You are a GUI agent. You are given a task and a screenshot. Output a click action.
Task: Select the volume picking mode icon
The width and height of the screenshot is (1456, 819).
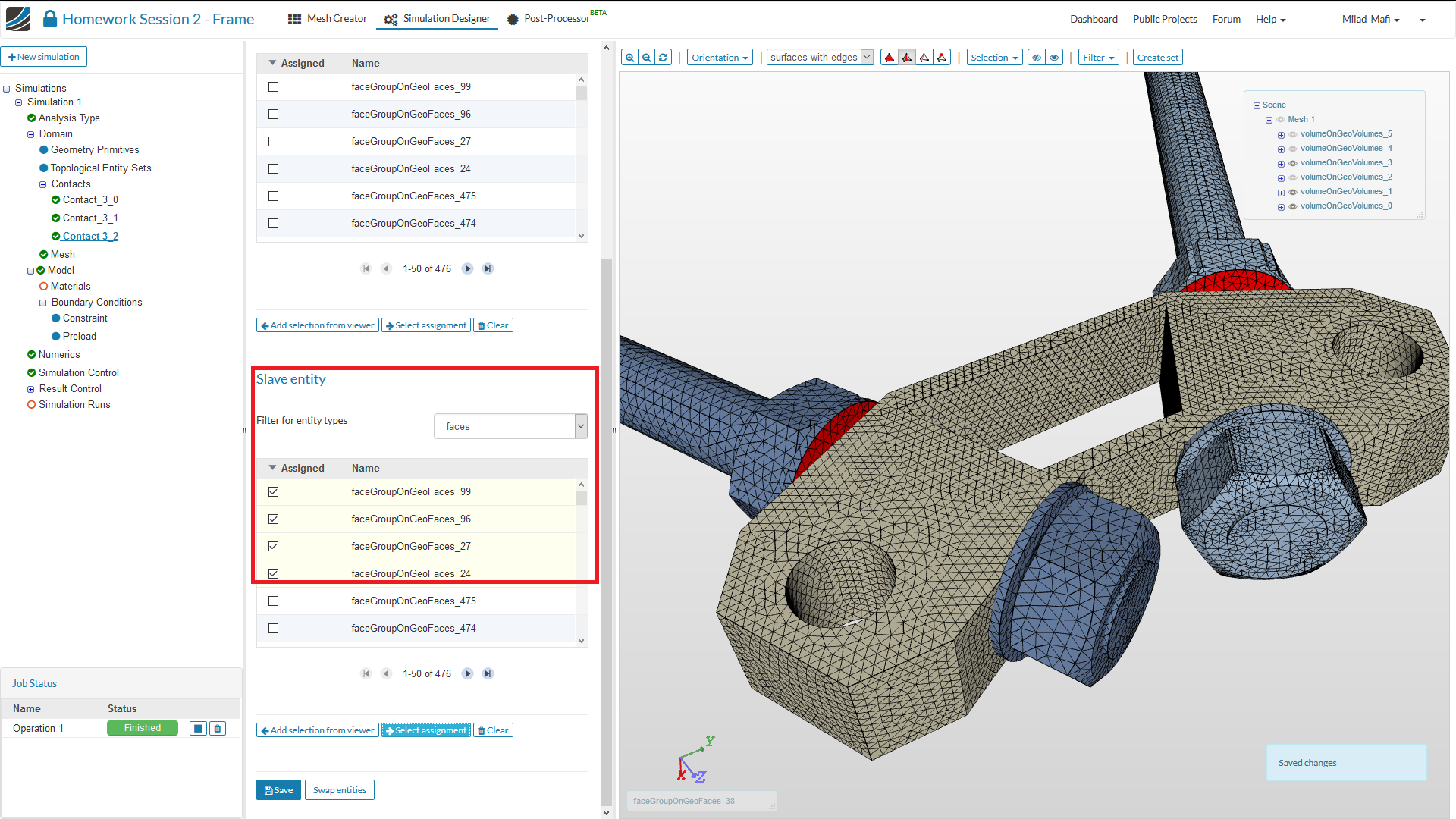pos(890,58)
